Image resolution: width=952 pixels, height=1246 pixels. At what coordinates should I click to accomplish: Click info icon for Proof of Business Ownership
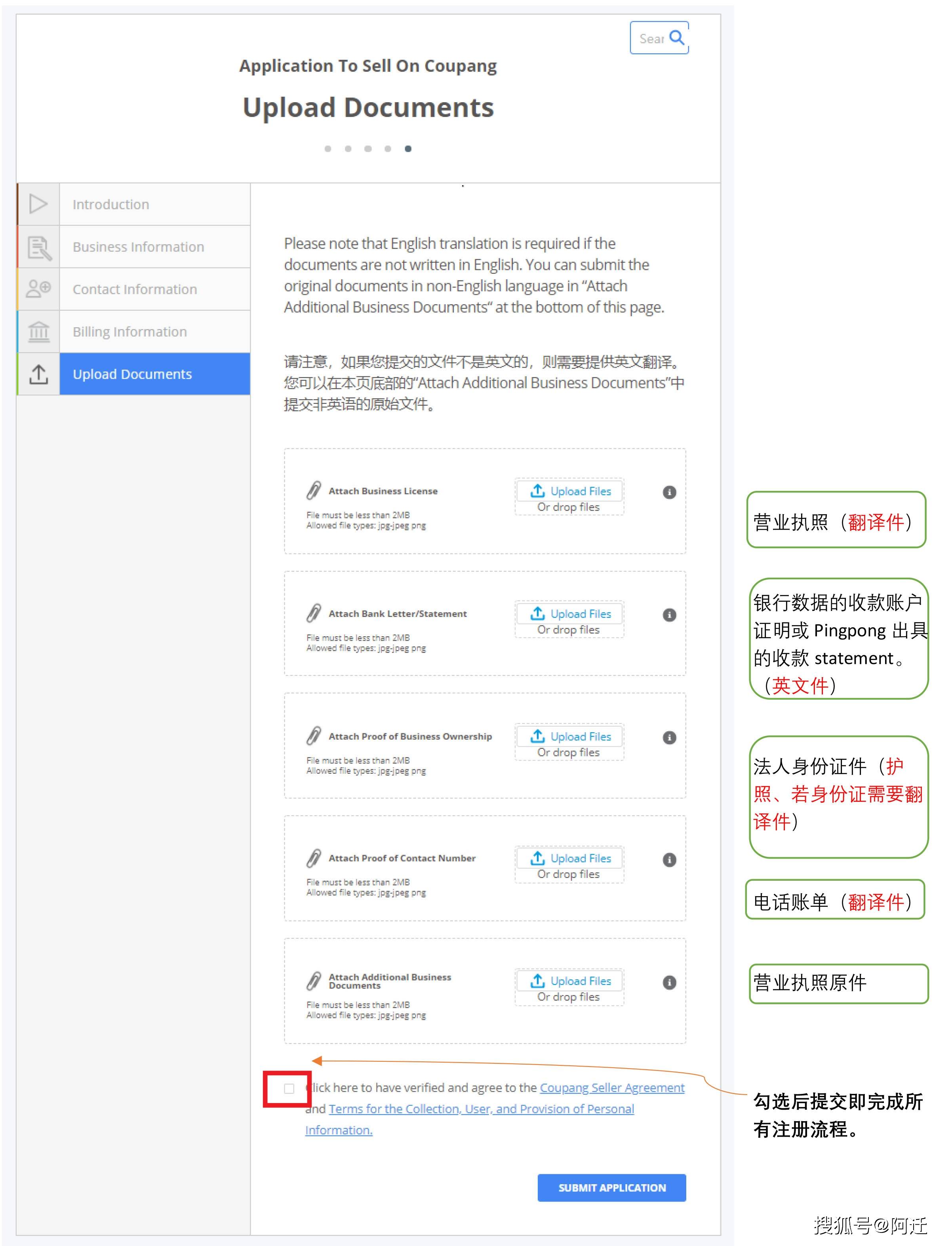coord(669,738)
